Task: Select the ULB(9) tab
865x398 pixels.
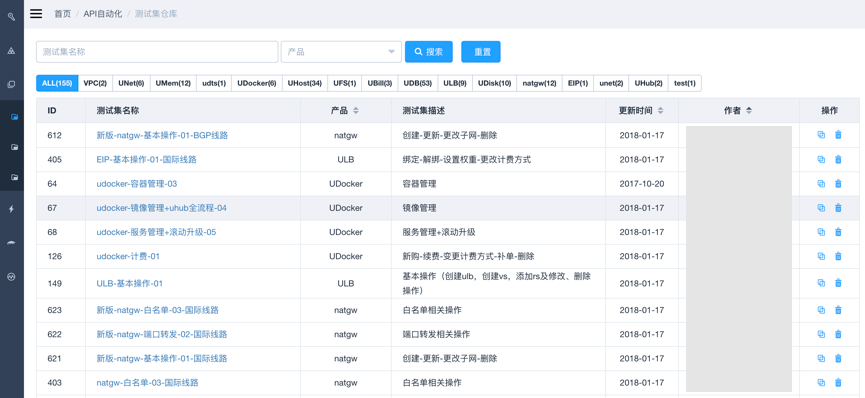Action: [455, 83]
